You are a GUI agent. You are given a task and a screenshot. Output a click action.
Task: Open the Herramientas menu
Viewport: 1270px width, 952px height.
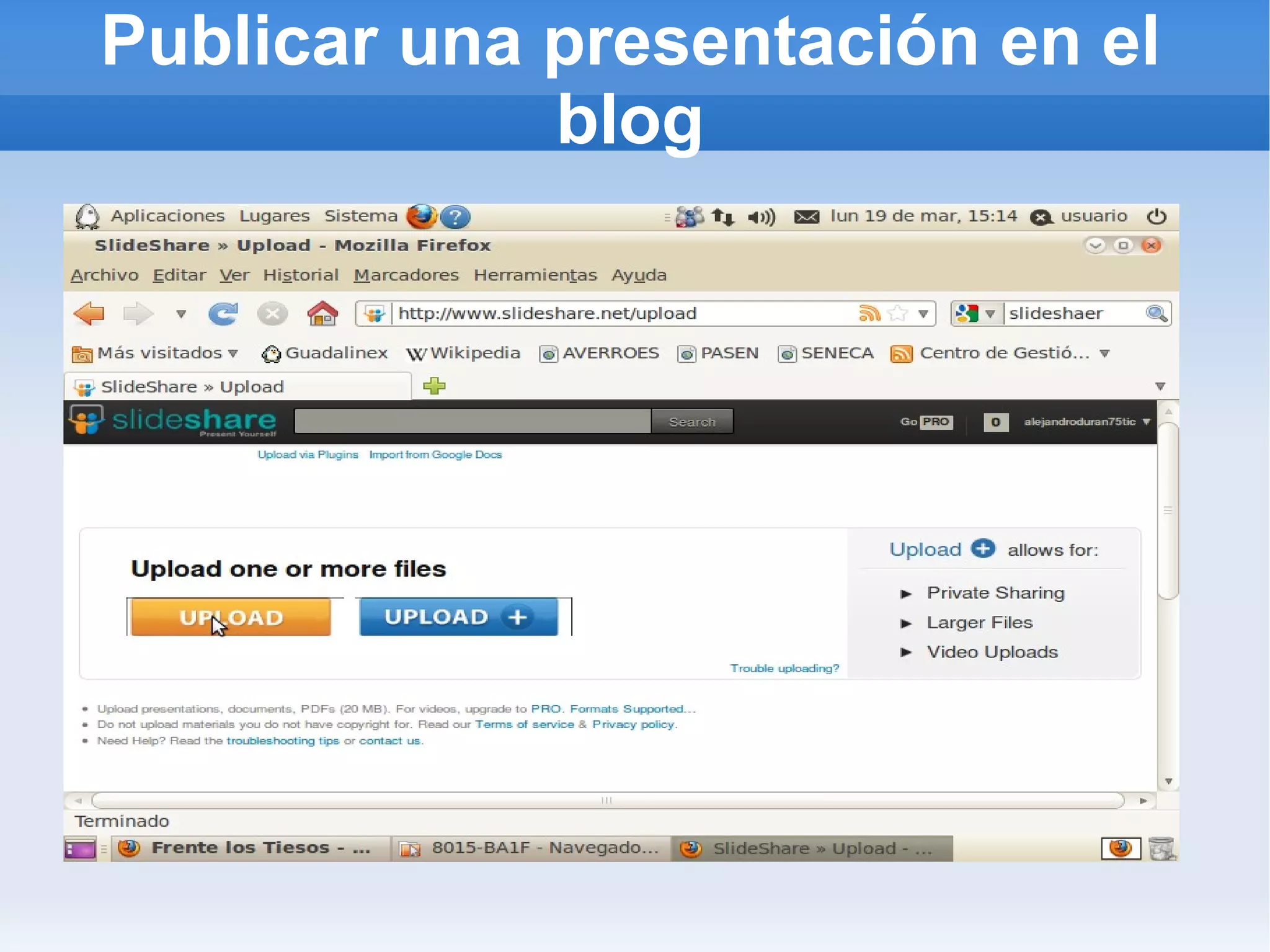tap(535, 275)
